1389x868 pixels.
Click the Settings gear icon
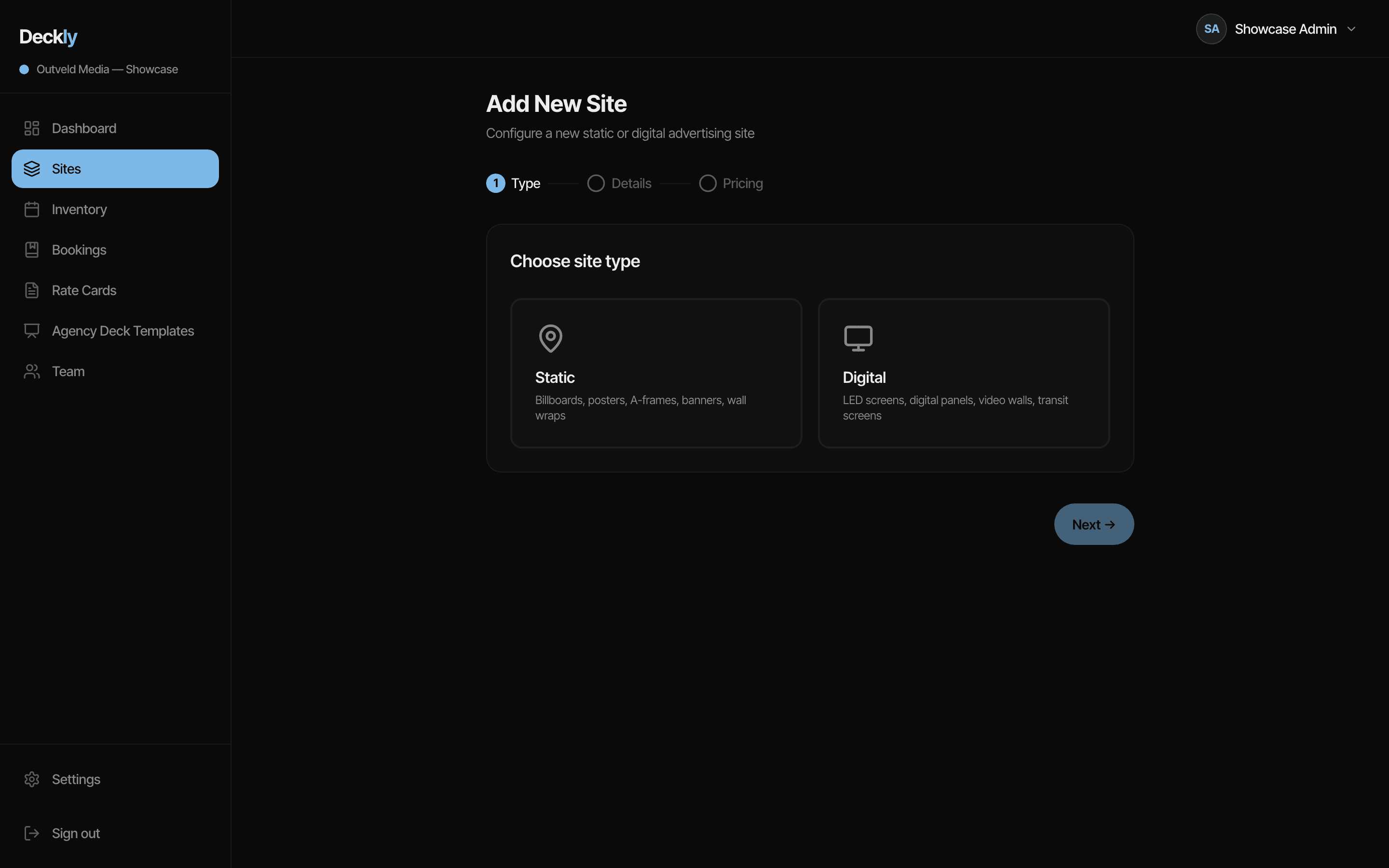point(31,779)
